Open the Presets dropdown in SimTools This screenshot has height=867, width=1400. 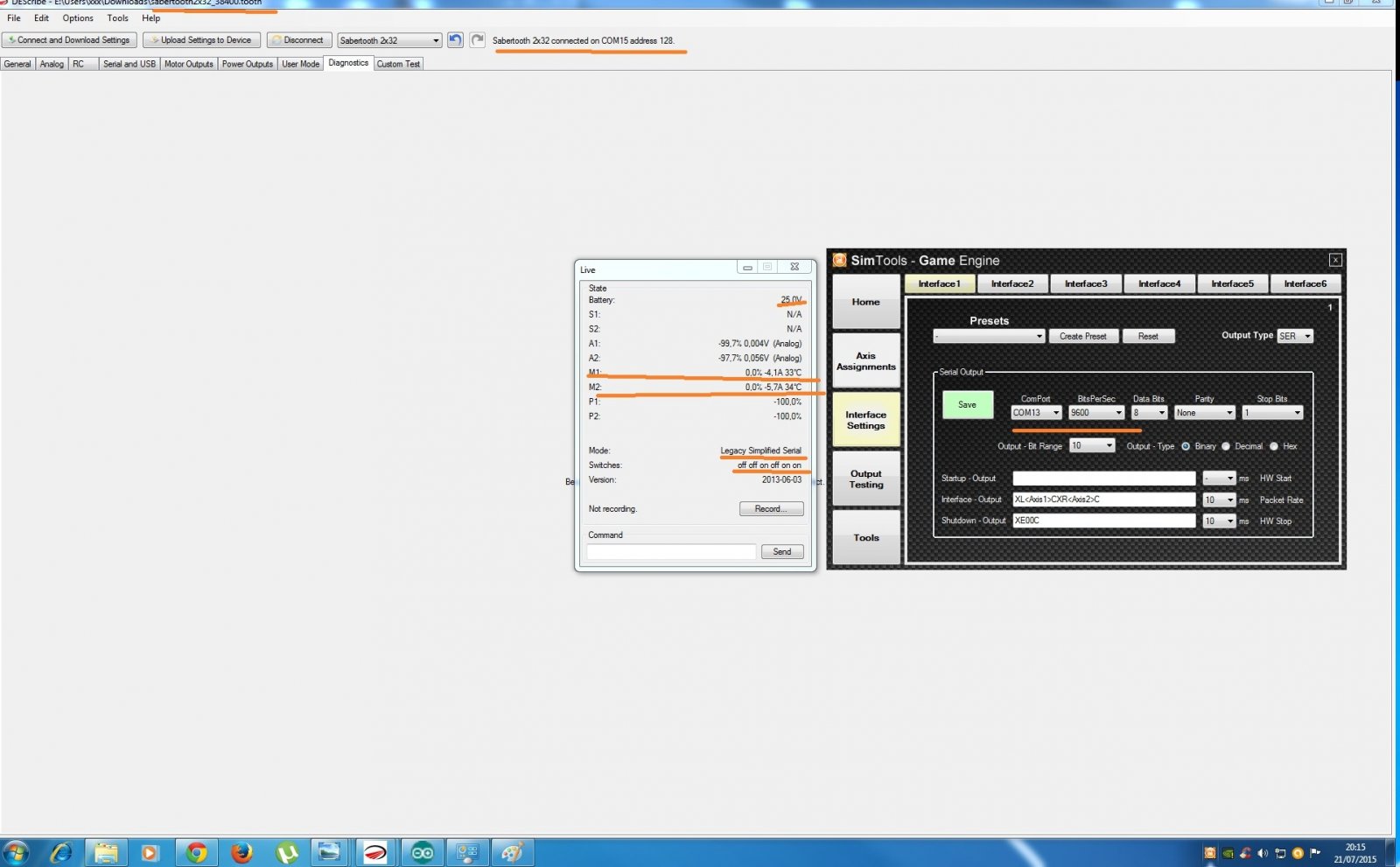point(989,336)
